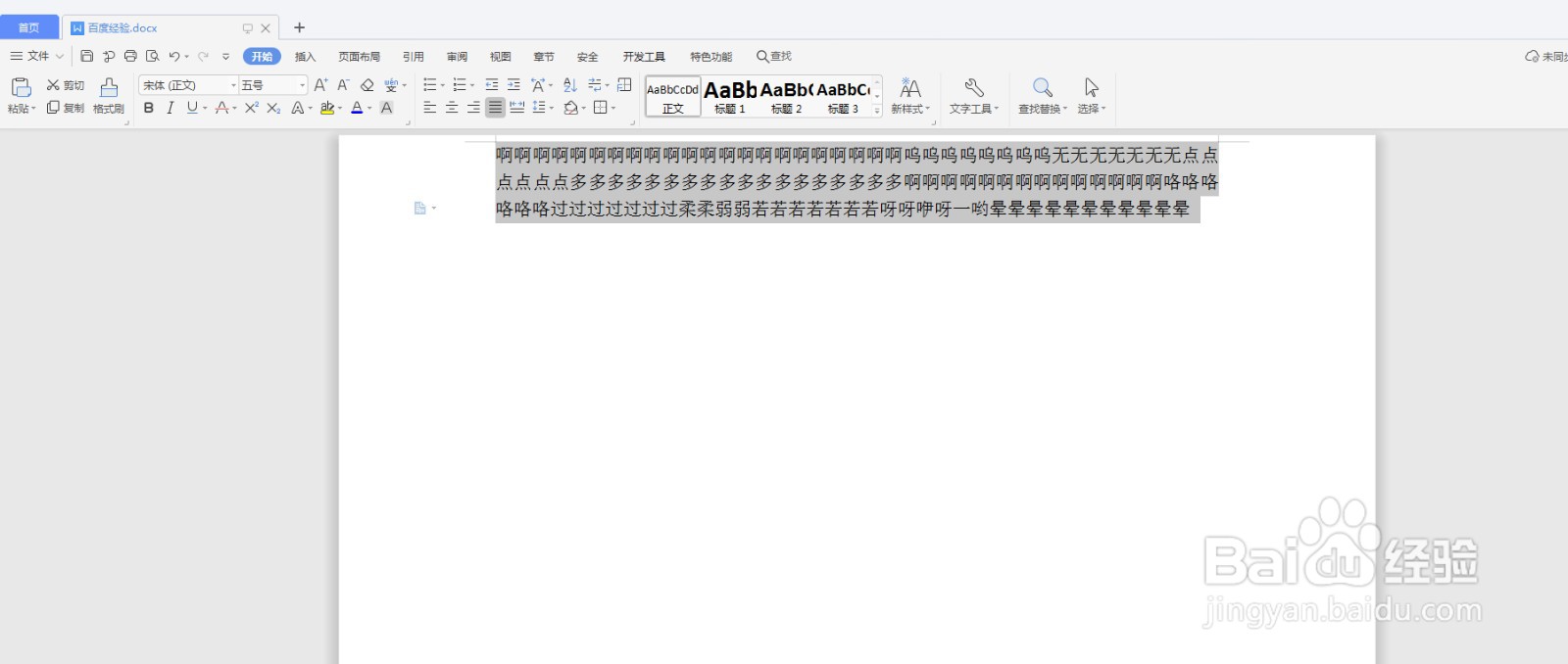Increase font size with the A+ icon

320,85
